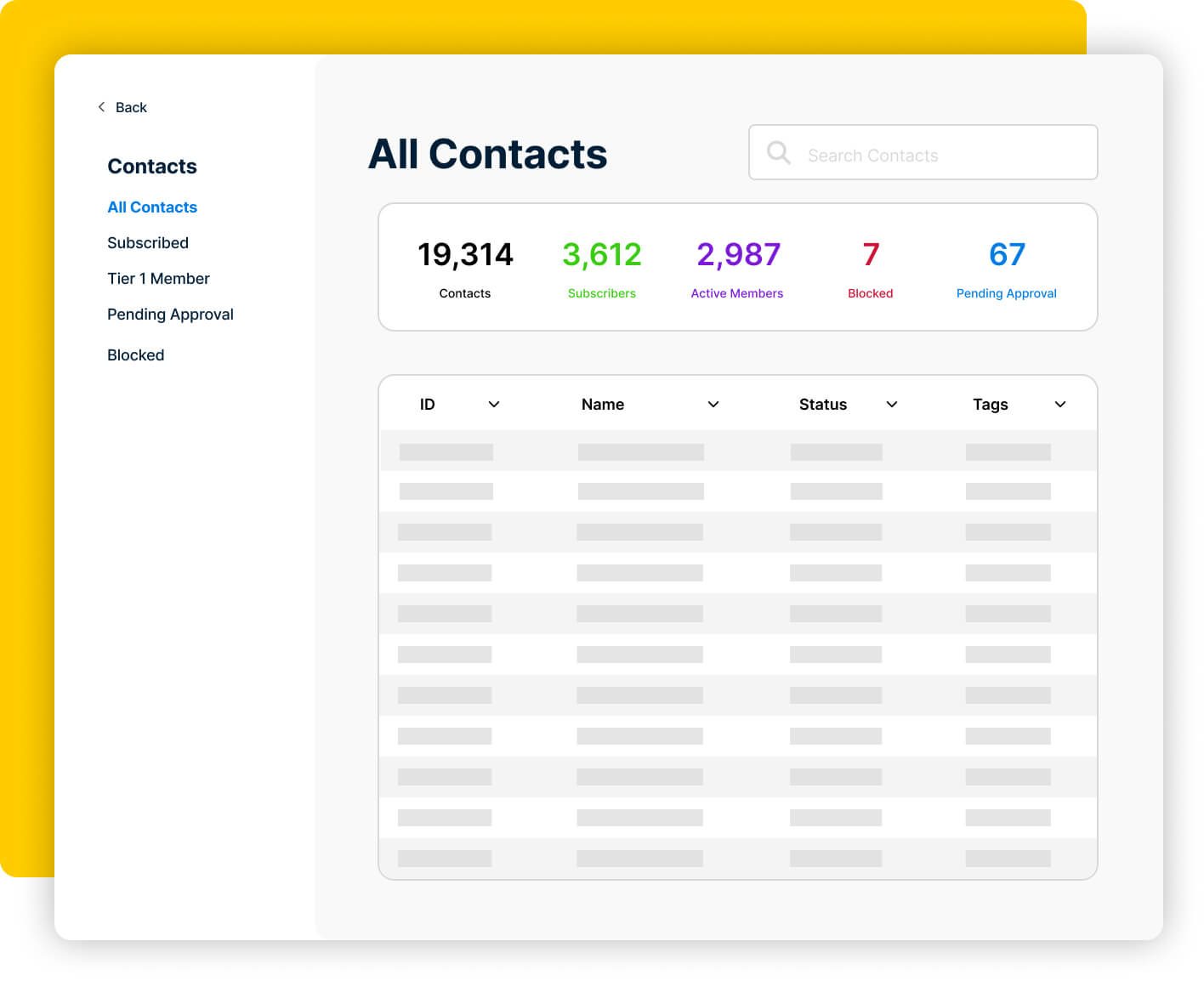Open Pending Approval in the sidebar

(170, 315)
